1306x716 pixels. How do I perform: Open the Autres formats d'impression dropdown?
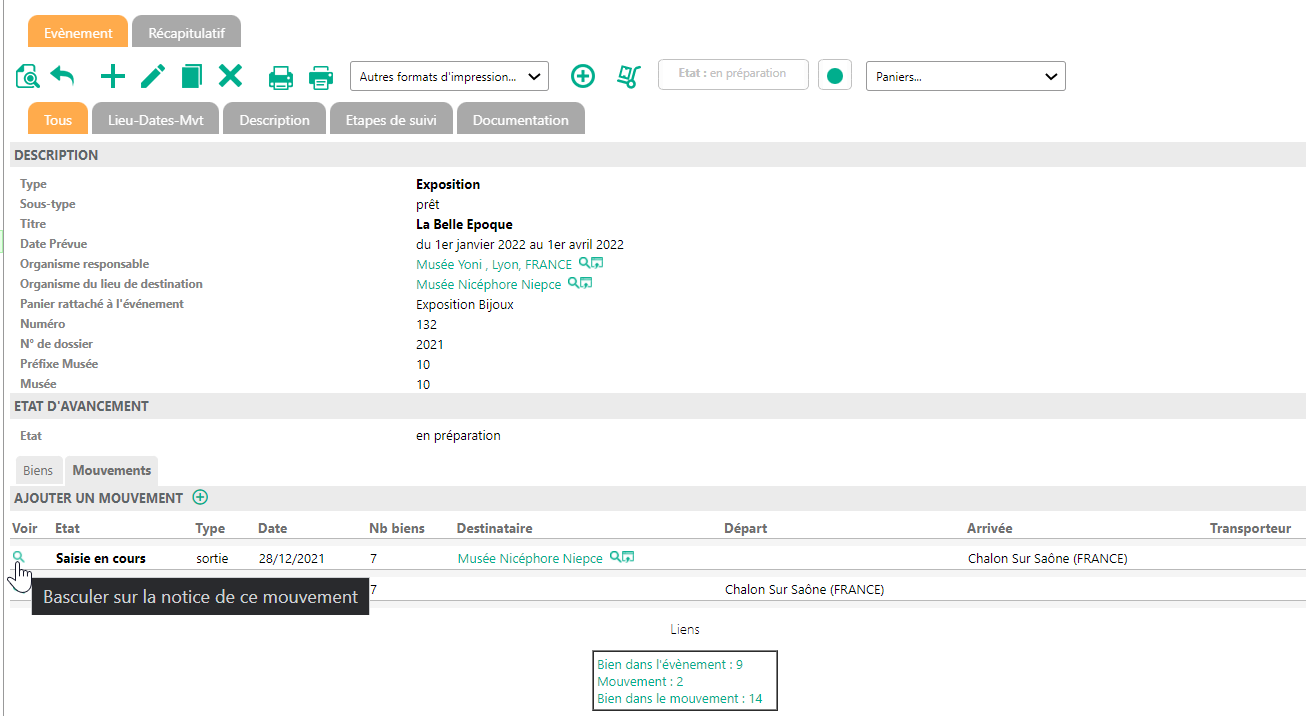coord(449,76)
